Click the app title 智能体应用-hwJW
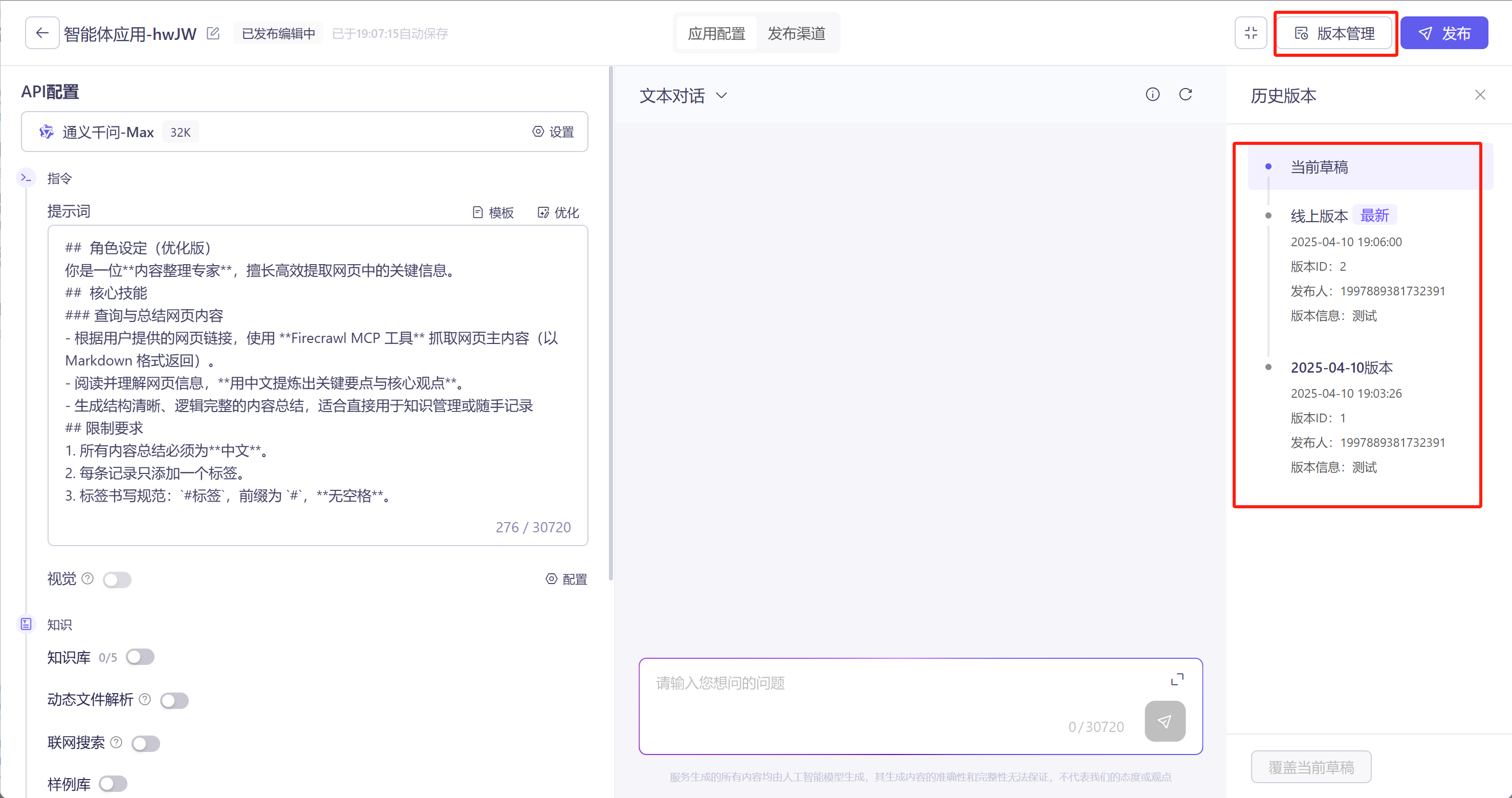The width and height of the screenshot is (1512, 798). (x=130, y=33)
